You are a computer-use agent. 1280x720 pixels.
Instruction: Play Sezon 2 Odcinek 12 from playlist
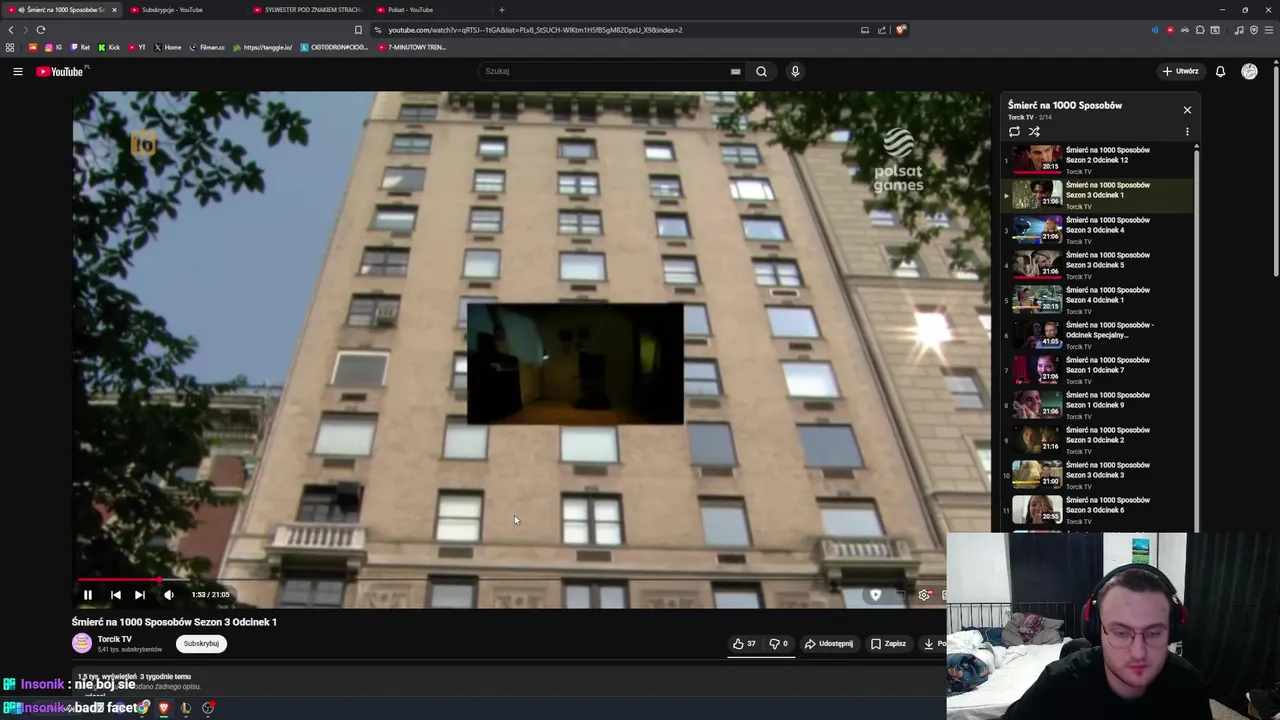pyautogui.click(x=1097, y=160)
